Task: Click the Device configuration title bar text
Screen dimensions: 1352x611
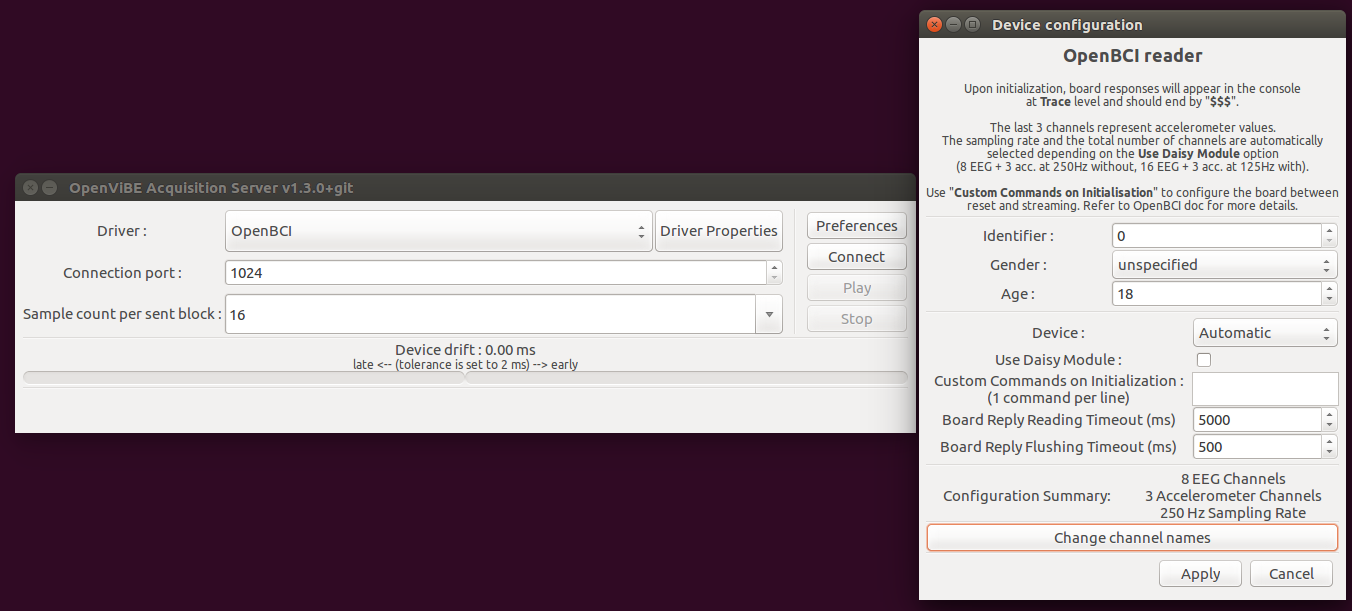Action: (x=1067, y=25)
